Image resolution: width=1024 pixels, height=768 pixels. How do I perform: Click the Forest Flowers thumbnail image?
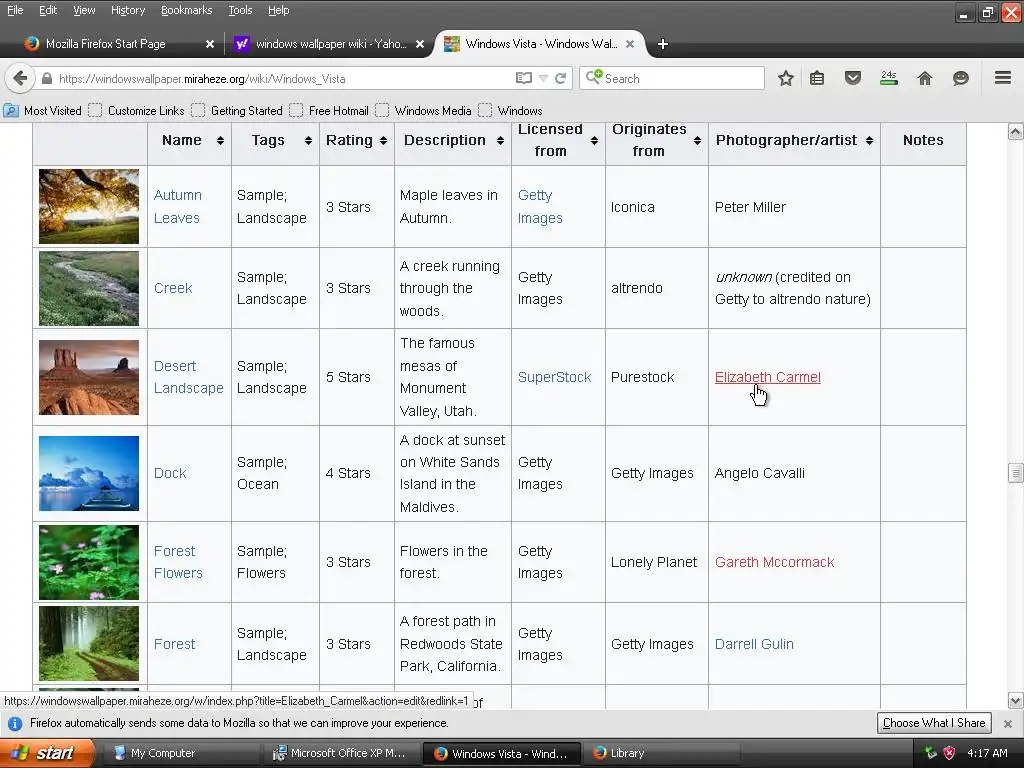click(89, 562)
